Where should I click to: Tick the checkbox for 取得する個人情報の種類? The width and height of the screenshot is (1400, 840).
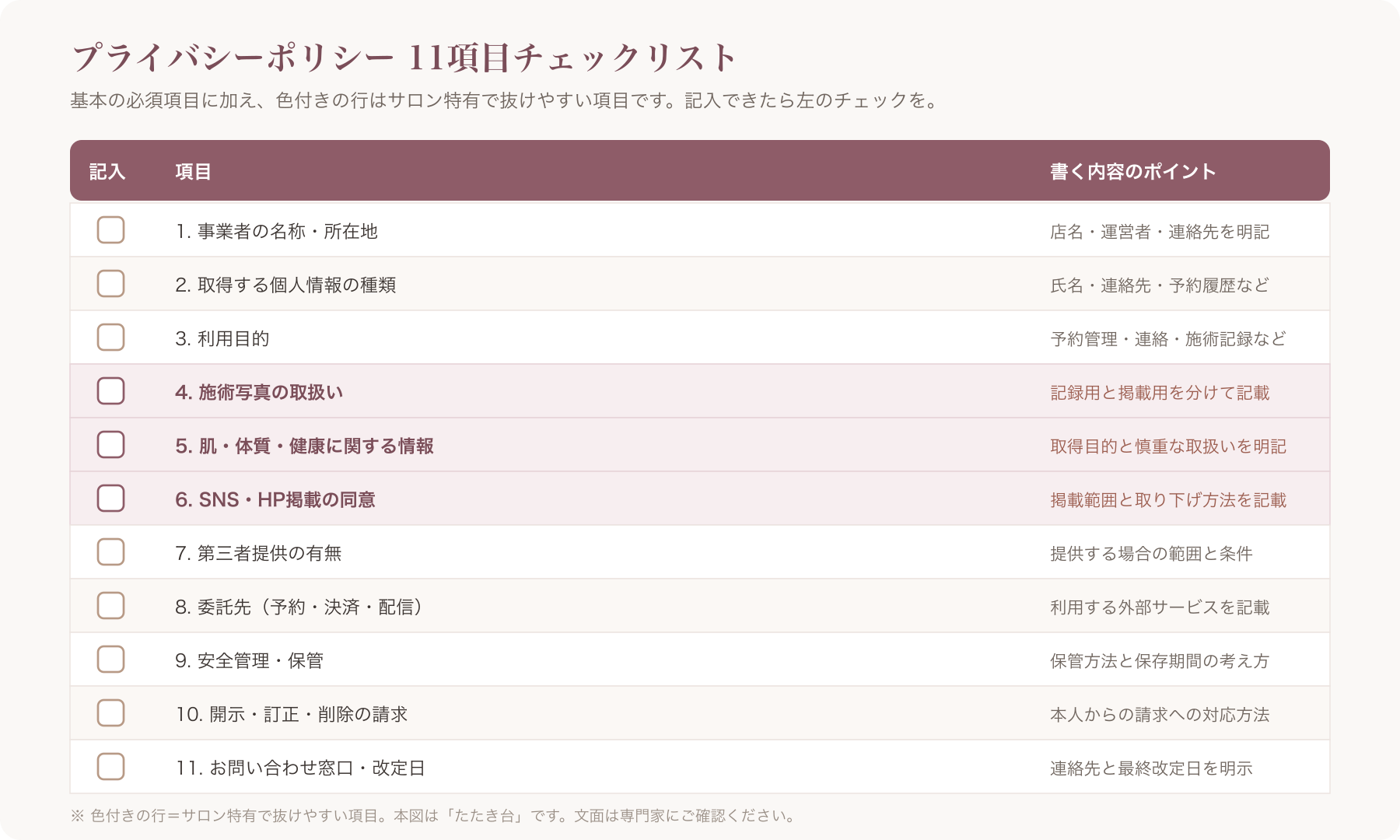coord(110,284)
